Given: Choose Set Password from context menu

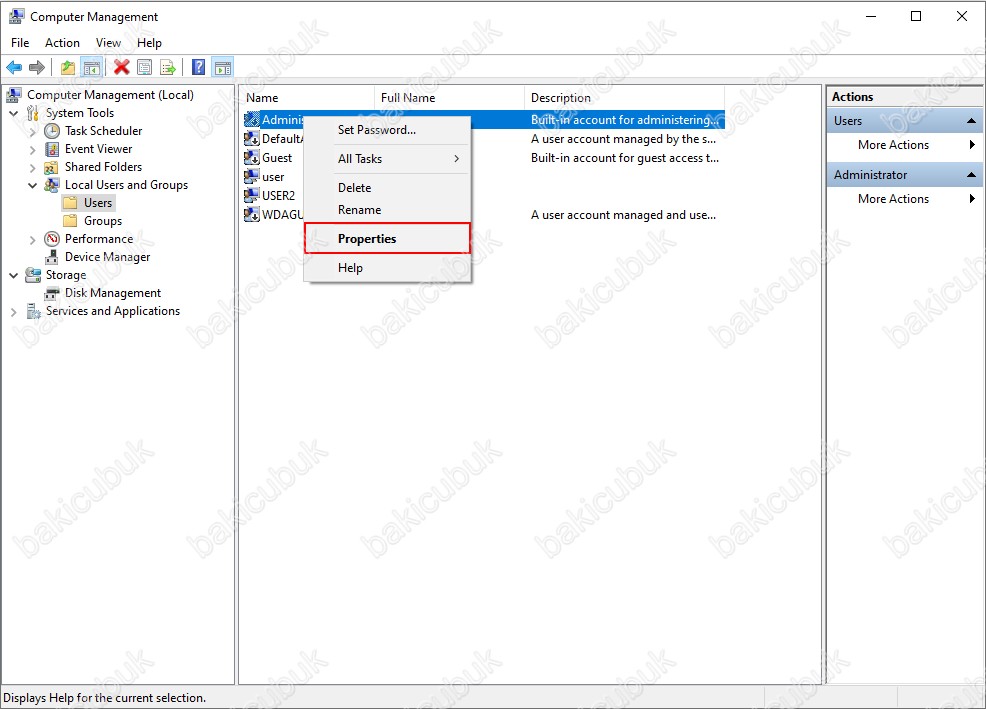Looking at the screenshot, I should click(387, 130).
